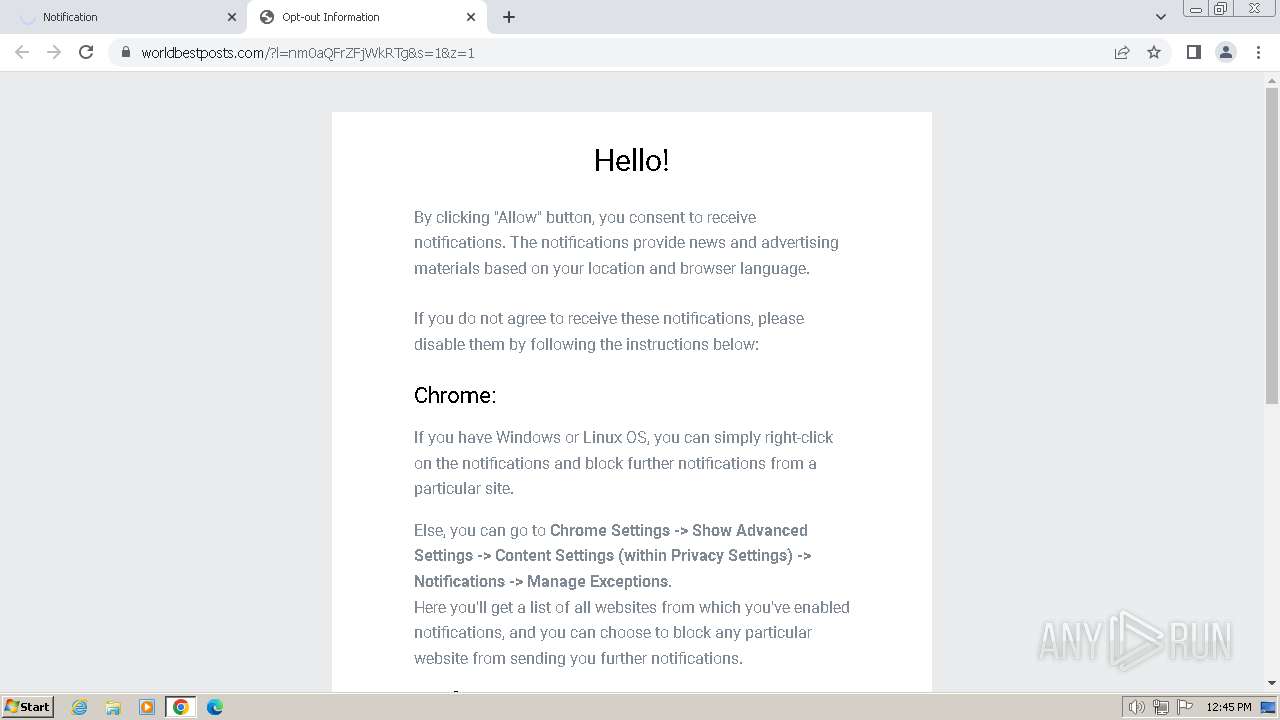
Task: Close the Opt-out Information tab
Action: pos(471,17)
